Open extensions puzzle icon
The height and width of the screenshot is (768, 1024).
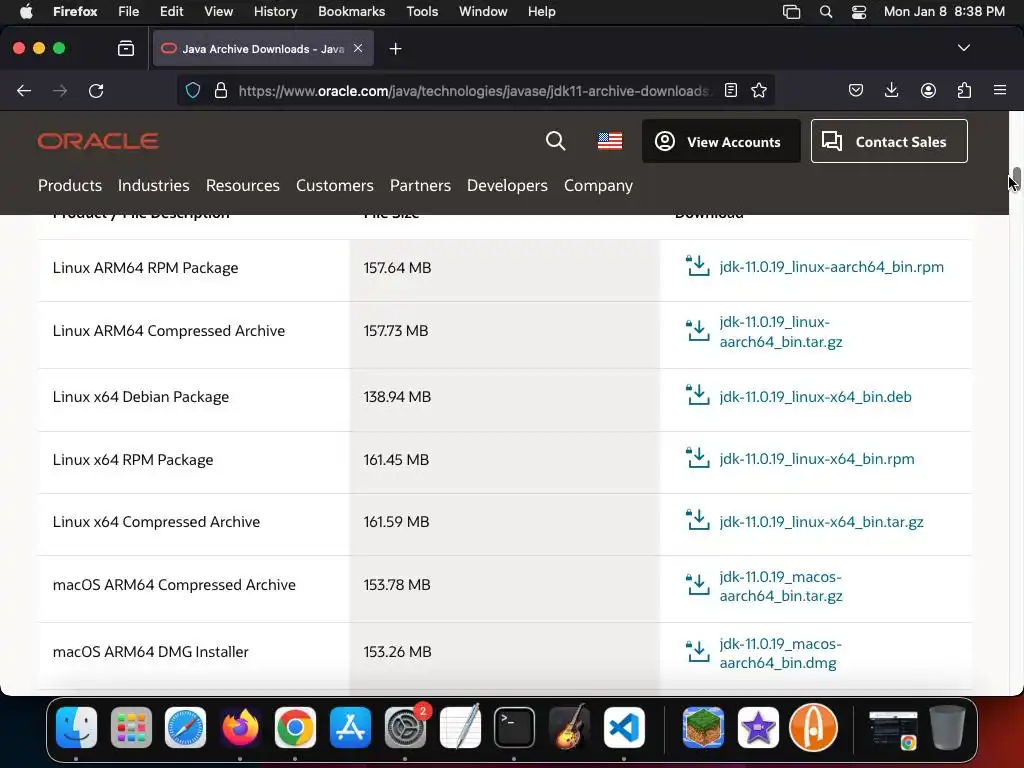pyautogui.click(x=964, y=90)
